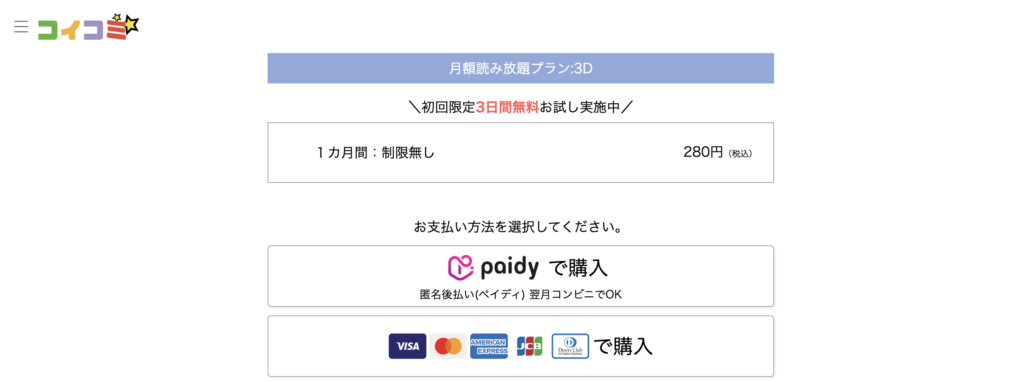Image resolution: width=1024 pixels, height=382 pixels.
Task: Click the 月額読み放題プラン:3D header banner
Action: click(520, 68)
